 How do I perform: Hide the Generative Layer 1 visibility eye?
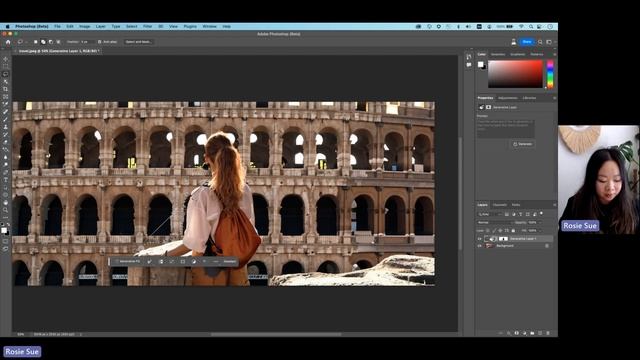point(480,238)
